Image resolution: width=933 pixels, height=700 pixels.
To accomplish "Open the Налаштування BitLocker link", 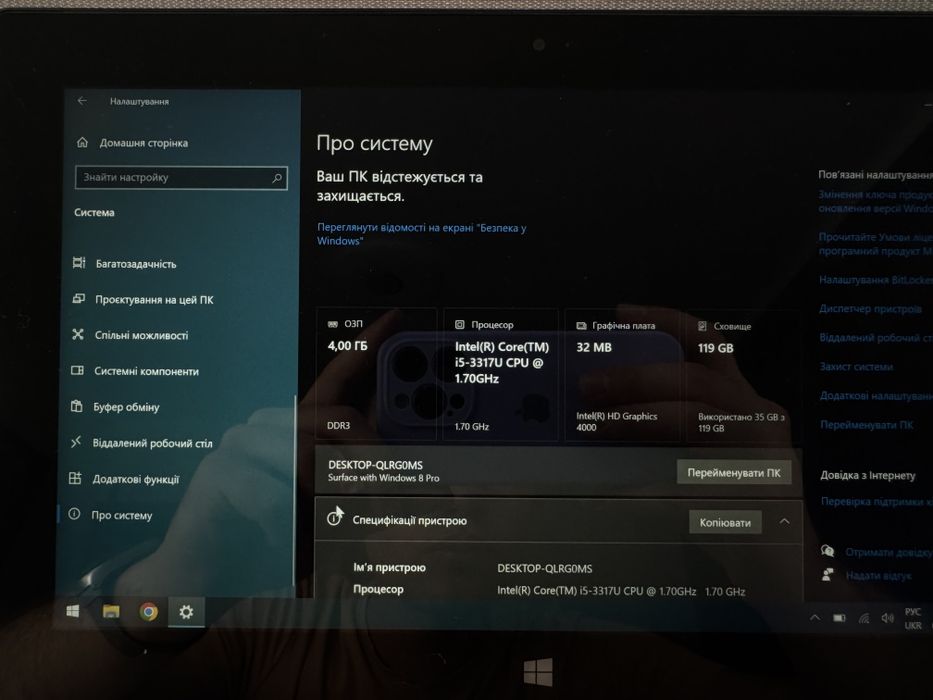I will point(875,279).
